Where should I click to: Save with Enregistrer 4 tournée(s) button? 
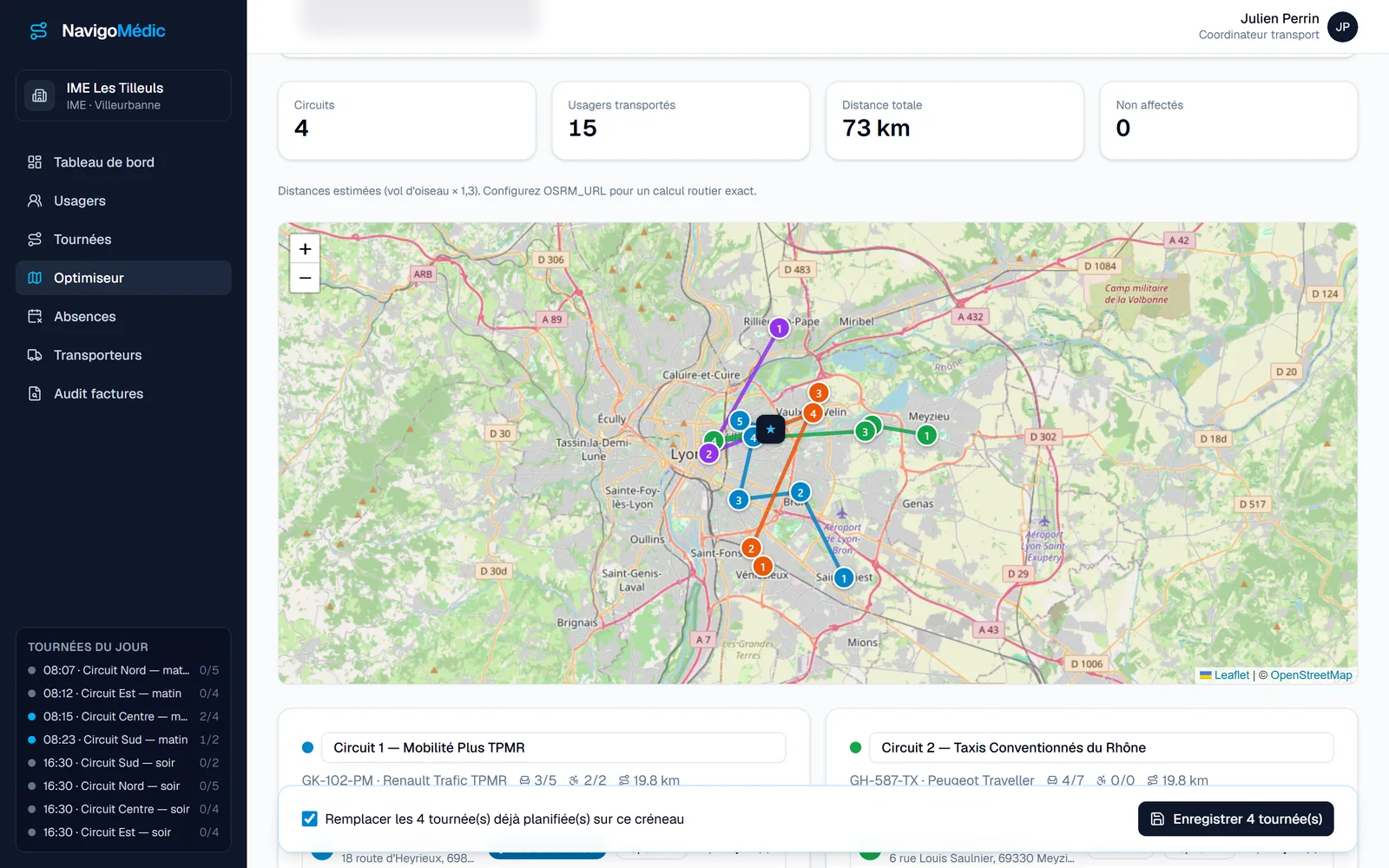(x=1235, y=819)
